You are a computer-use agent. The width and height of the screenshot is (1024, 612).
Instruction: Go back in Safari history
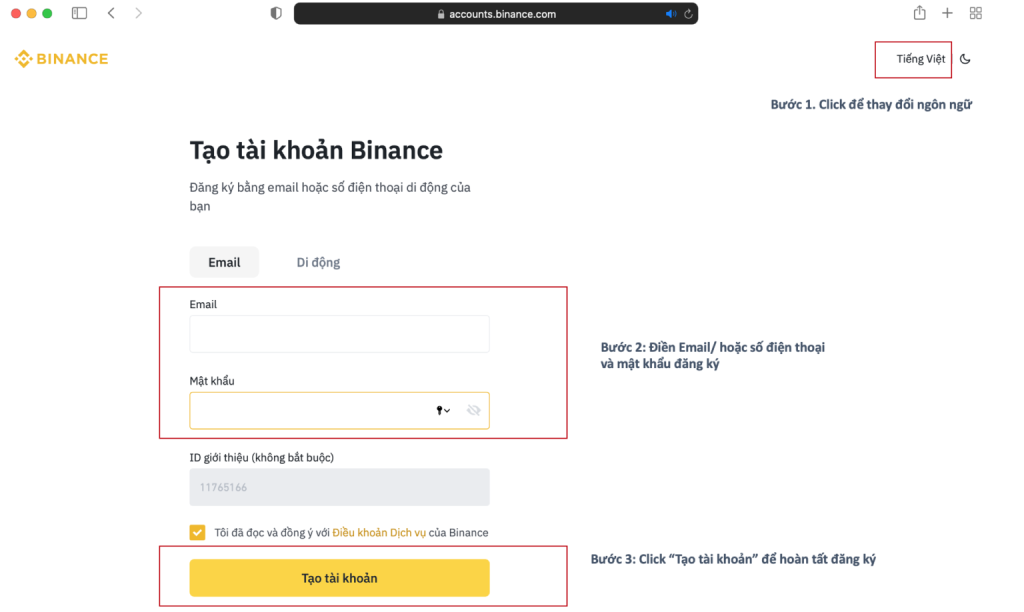pyautogui.click(x=111, y=13)
